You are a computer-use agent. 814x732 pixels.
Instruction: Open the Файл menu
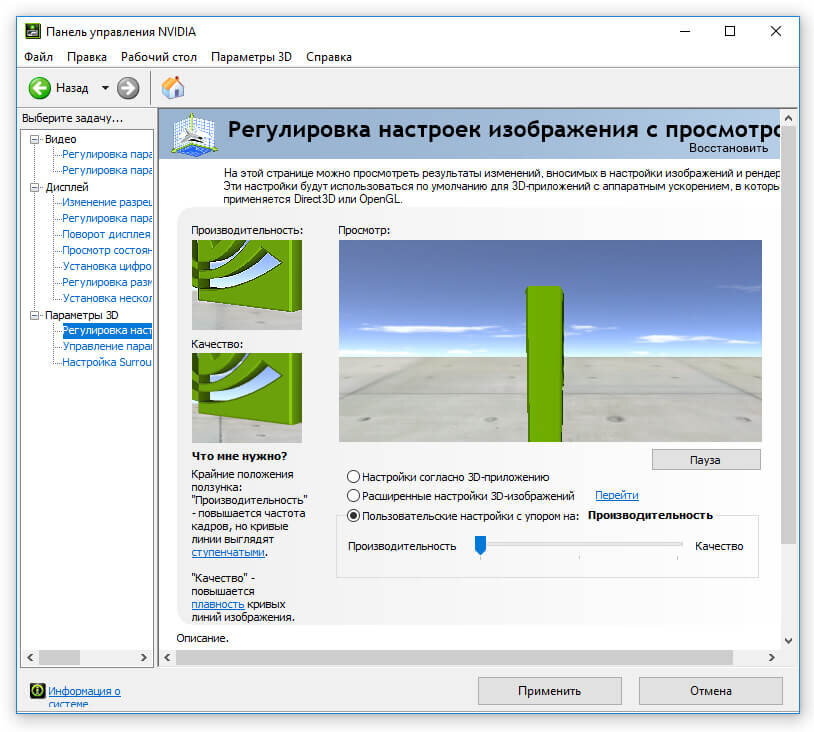pyautogui.click(x=38, y=57)
